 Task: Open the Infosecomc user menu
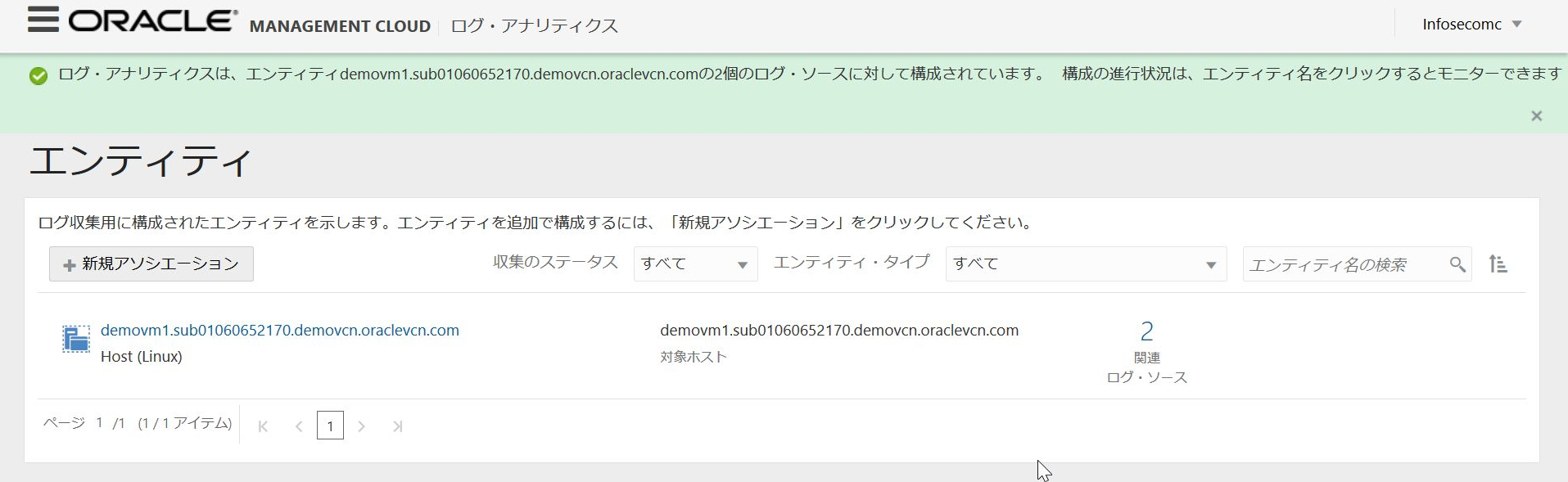click(1471, 25)
